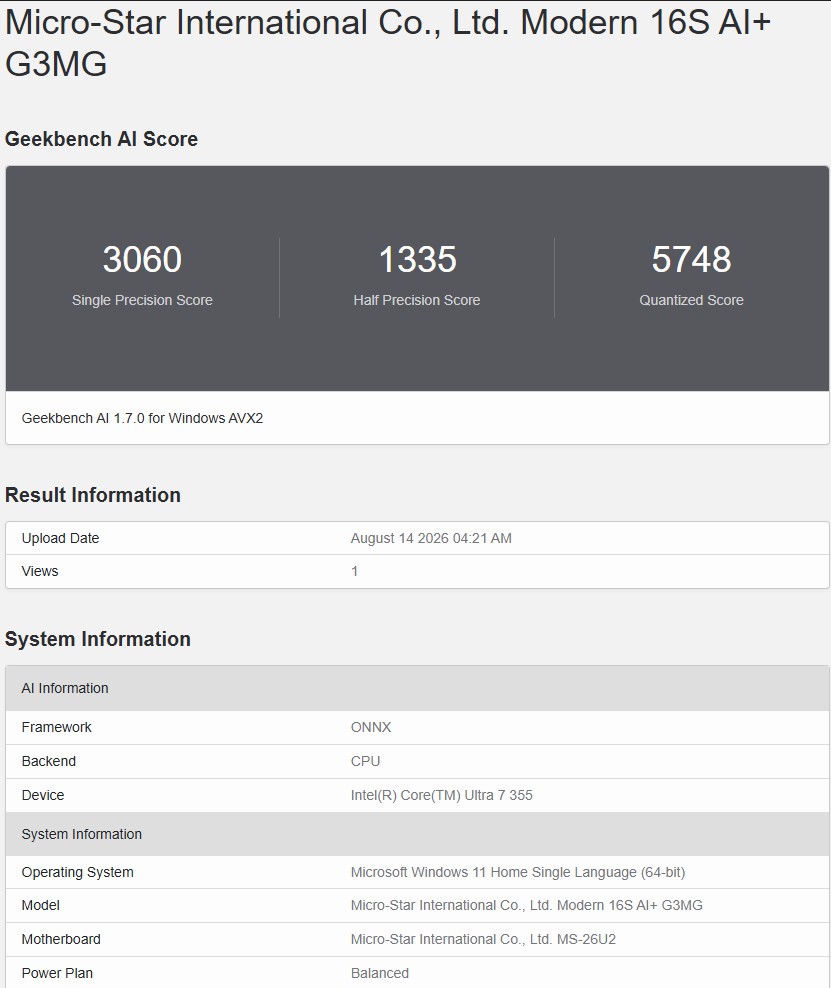Click the Model label
This screenshot has width=831, height=988.
[40, 905]
